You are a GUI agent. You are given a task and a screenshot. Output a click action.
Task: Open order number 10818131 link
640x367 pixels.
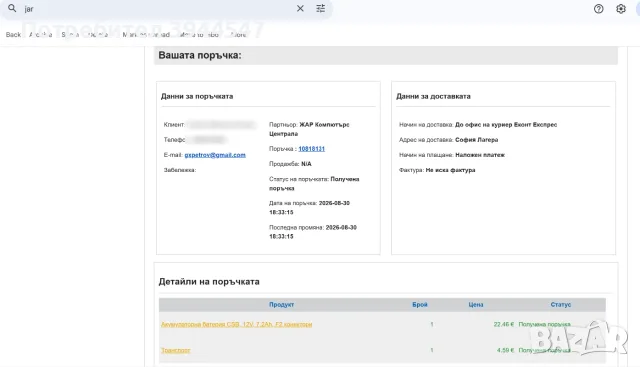(311, 149)
